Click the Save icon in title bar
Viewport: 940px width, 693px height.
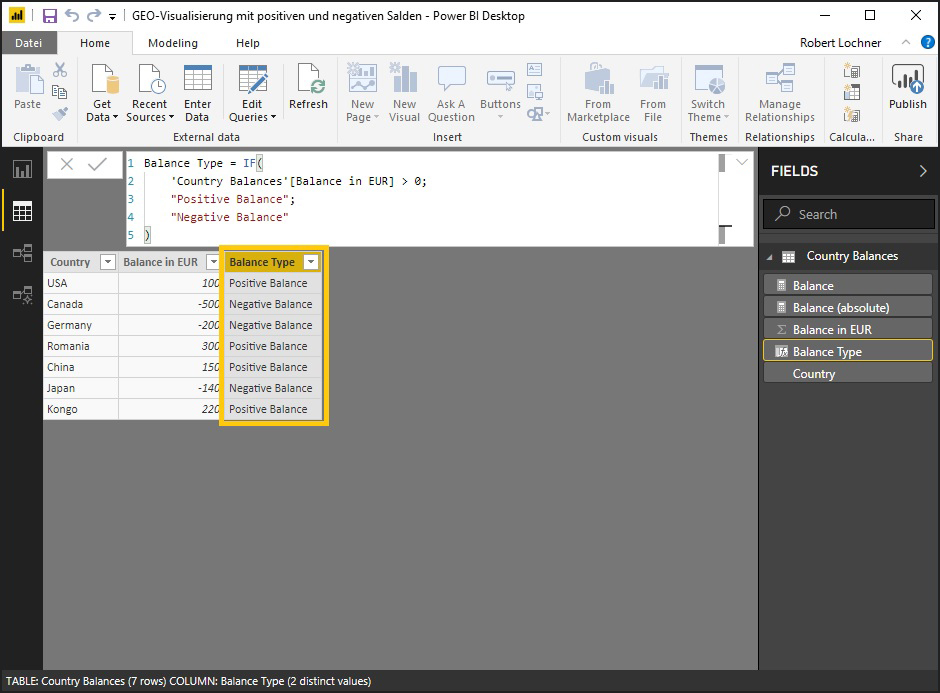tap(49, 16)
